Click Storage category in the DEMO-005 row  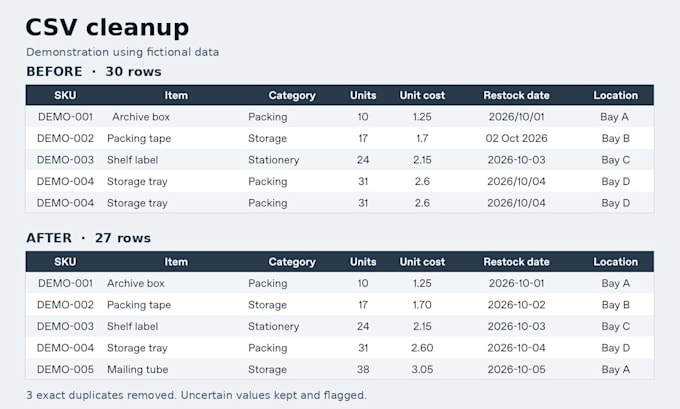click(x=267, y=370)
